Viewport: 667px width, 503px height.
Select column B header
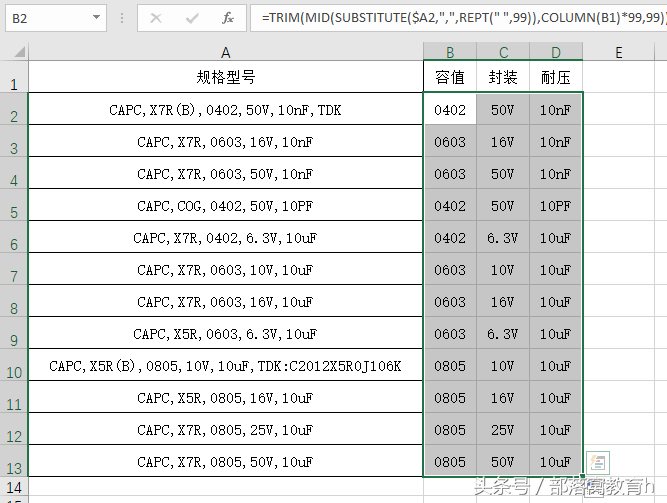[x=450, y=52]
